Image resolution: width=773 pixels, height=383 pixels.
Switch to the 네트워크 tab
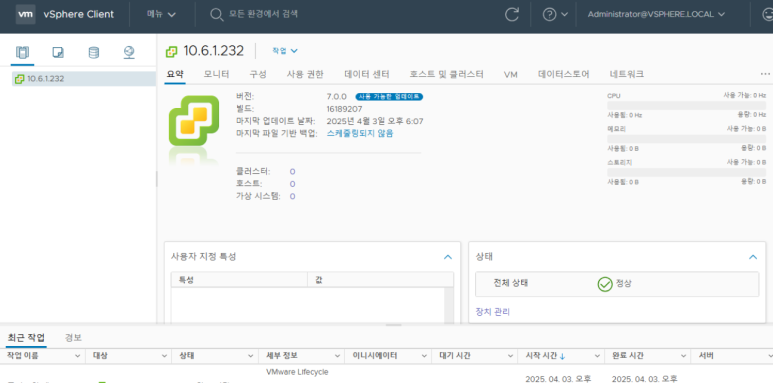click(627, 74)
